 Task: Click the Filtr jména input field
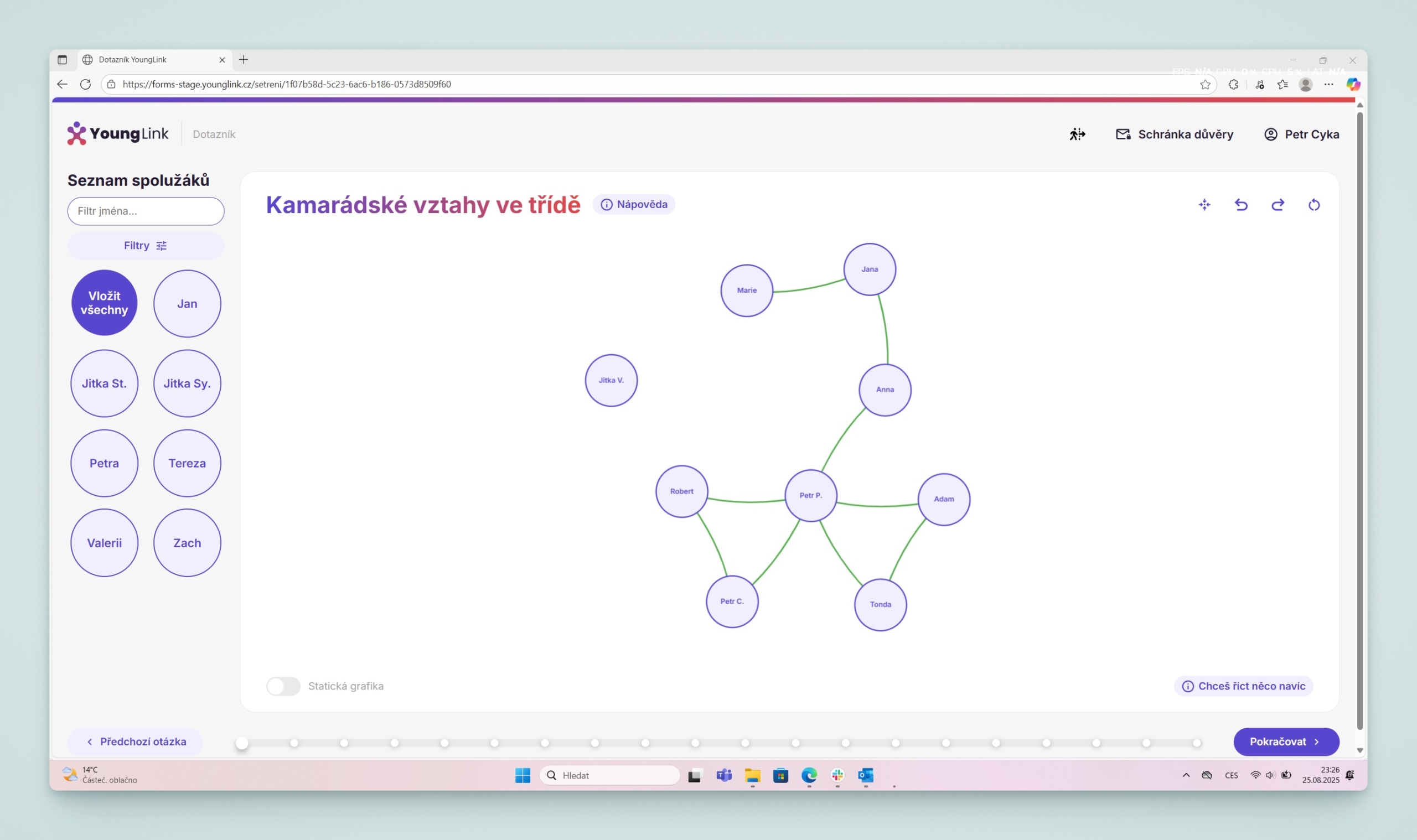[x=146, y=211]
